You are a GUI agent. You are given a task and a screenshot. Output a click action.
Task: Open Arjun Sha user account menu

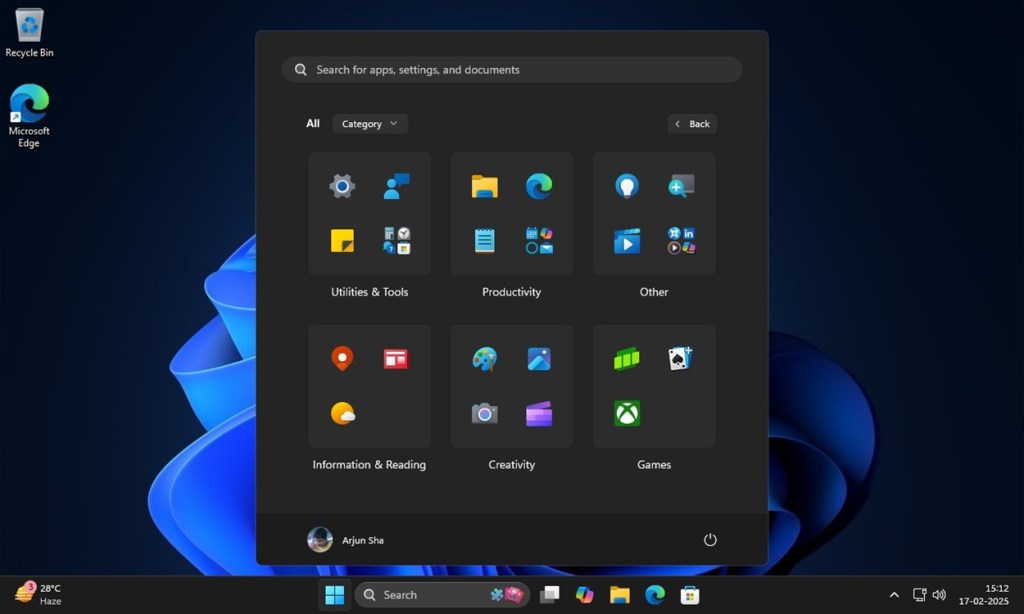click(346, 540)
